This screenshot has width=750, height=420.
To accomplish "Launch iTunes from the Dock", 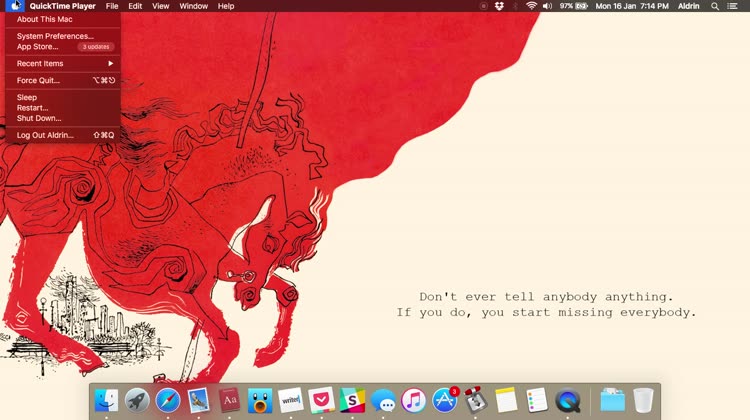I will click(x=414, y=400).
